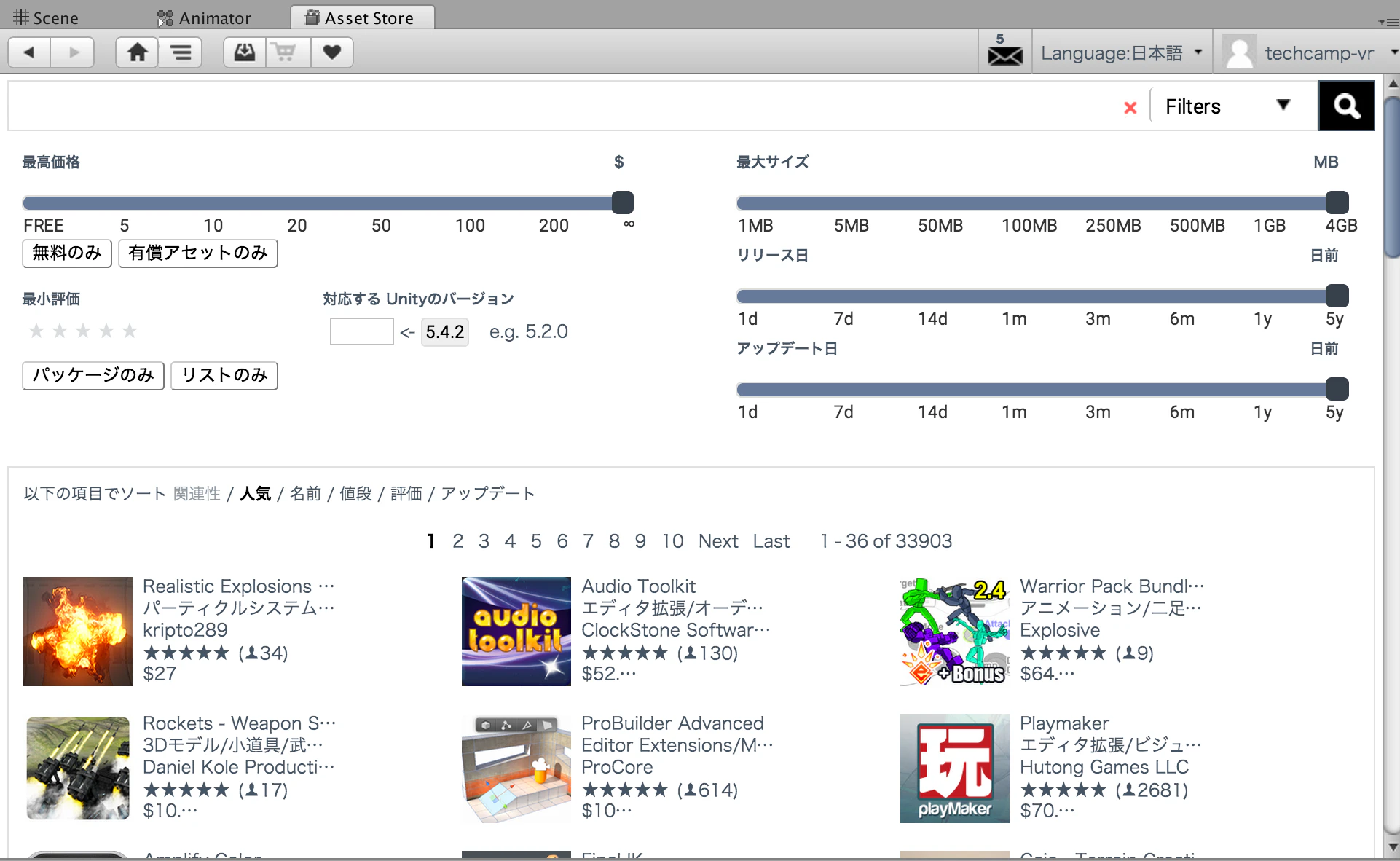Switch to the Animator tab

tap(205, 17)
